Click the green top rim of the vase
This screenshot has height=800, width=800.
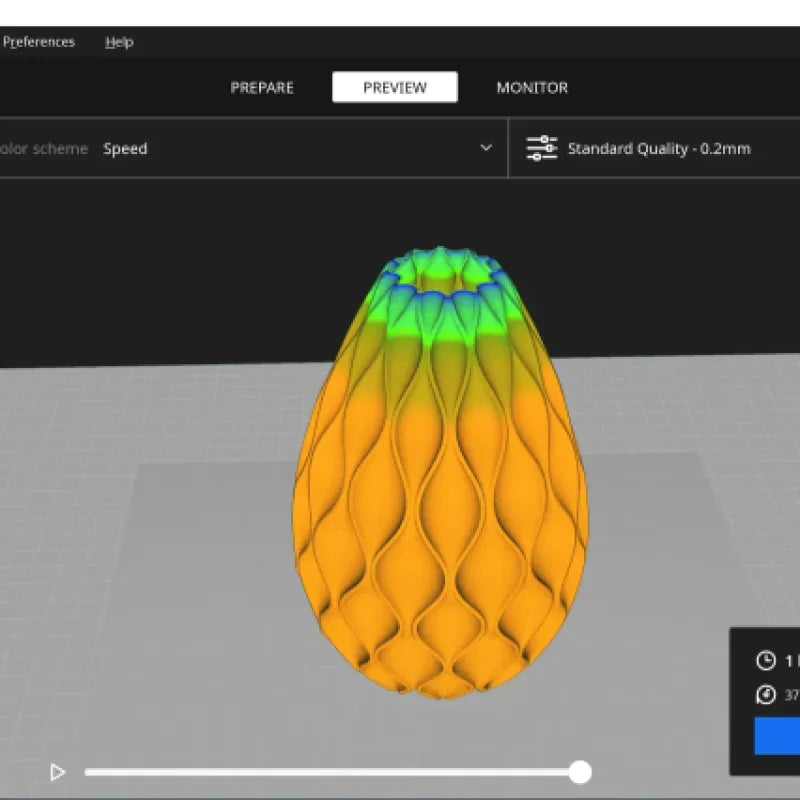pos(440,320)
